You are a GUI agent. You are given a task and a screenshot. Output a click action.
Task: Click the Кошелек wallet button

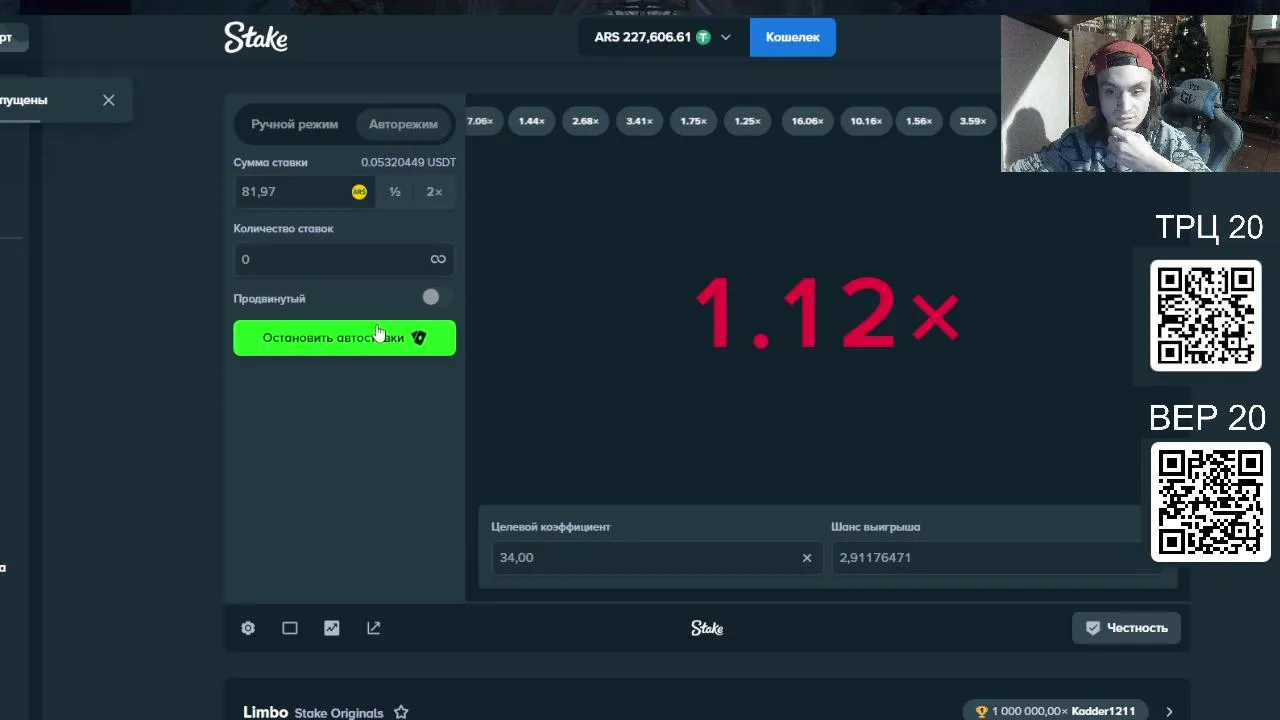point(793,37)
